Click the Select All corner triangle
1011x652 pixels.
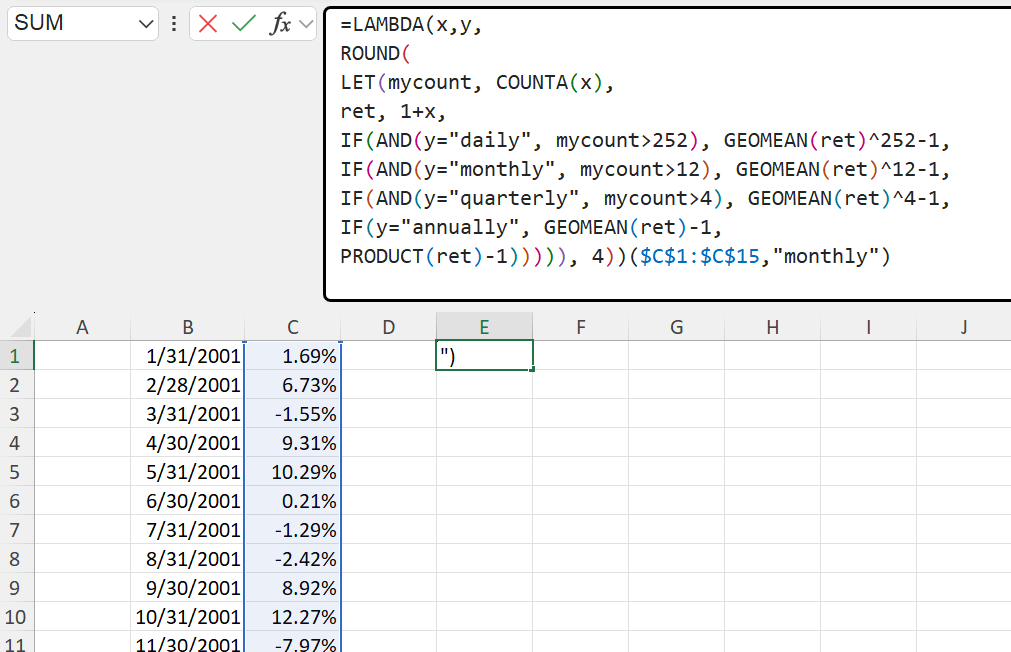18,326
